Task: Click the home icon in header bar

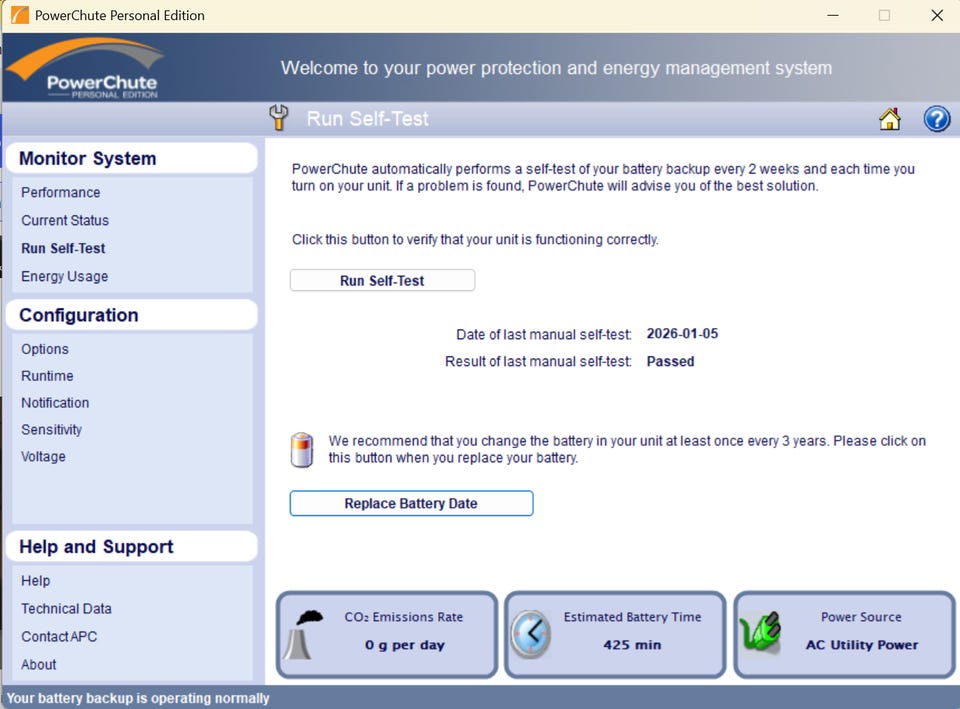Action: pos(889,119)
